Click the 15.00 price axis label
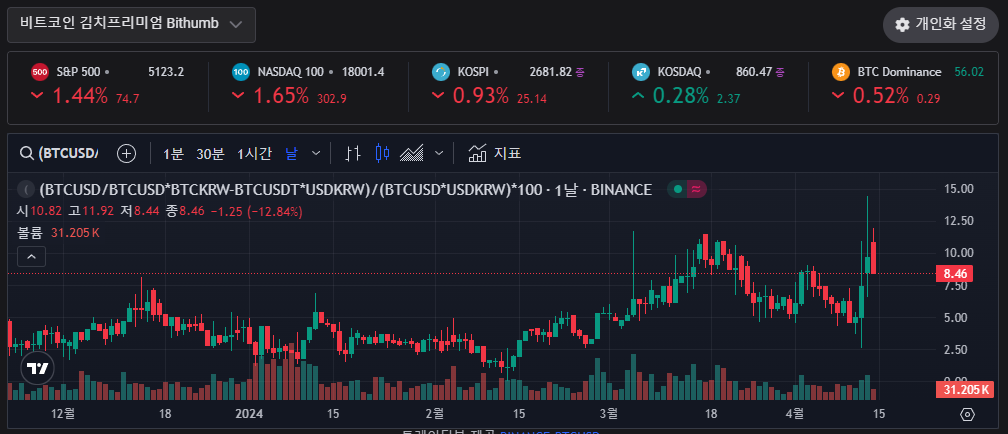This screenshot has width=1008, height=434. click(x=960, y=189)
